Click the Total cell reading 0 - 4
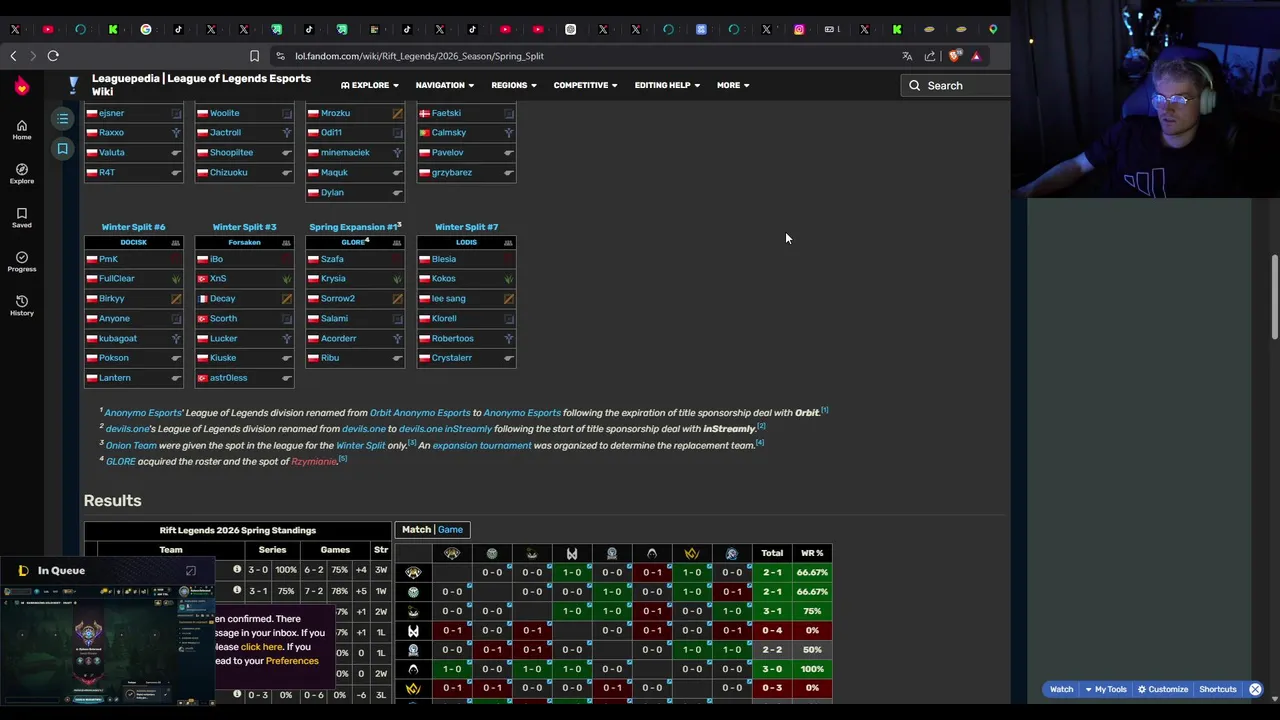The image size is (1280, 720). [x=772, y=630]
